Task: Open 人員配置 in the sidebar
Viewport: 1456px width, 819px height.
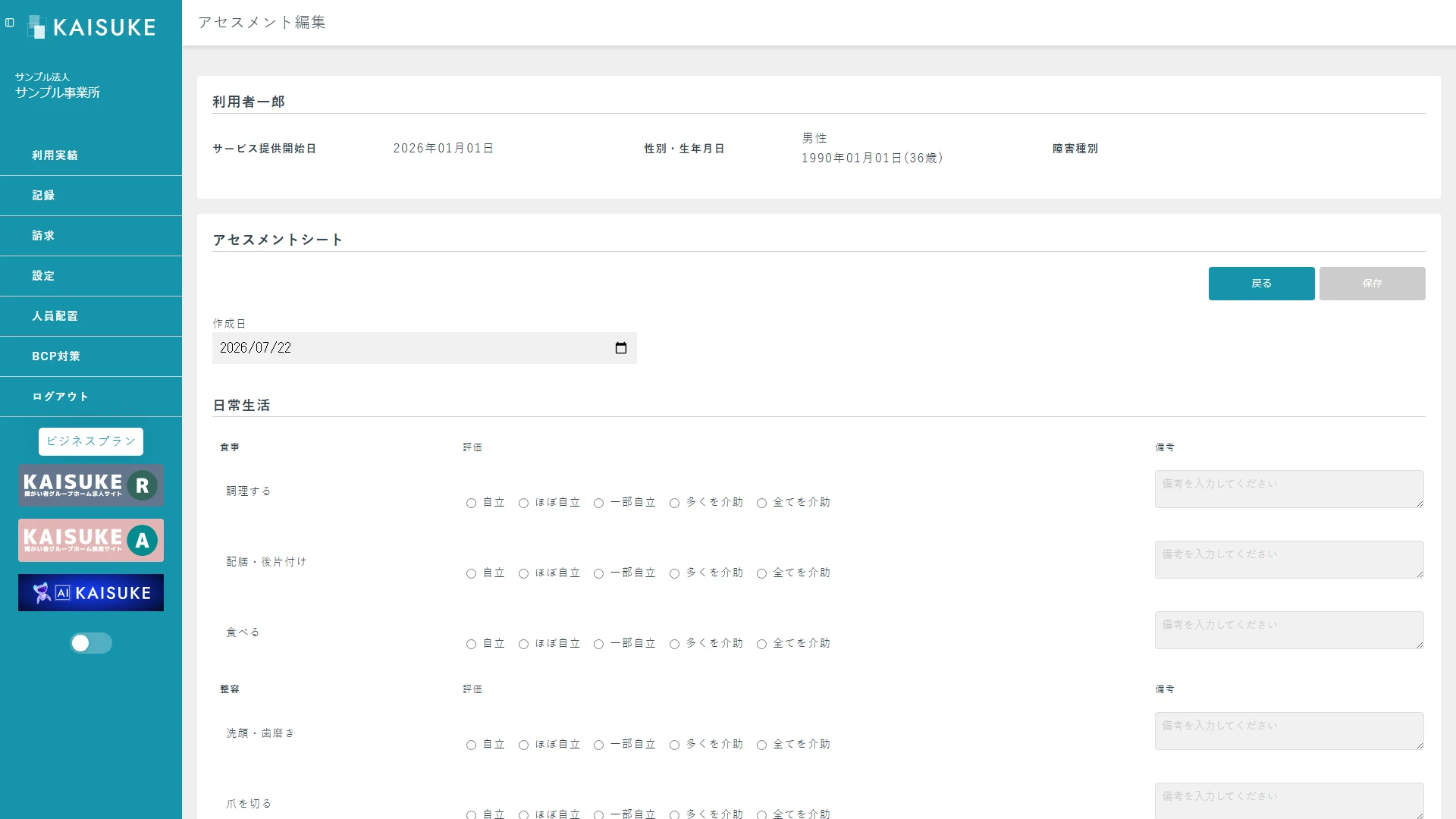Action: [x=91, y=316]
